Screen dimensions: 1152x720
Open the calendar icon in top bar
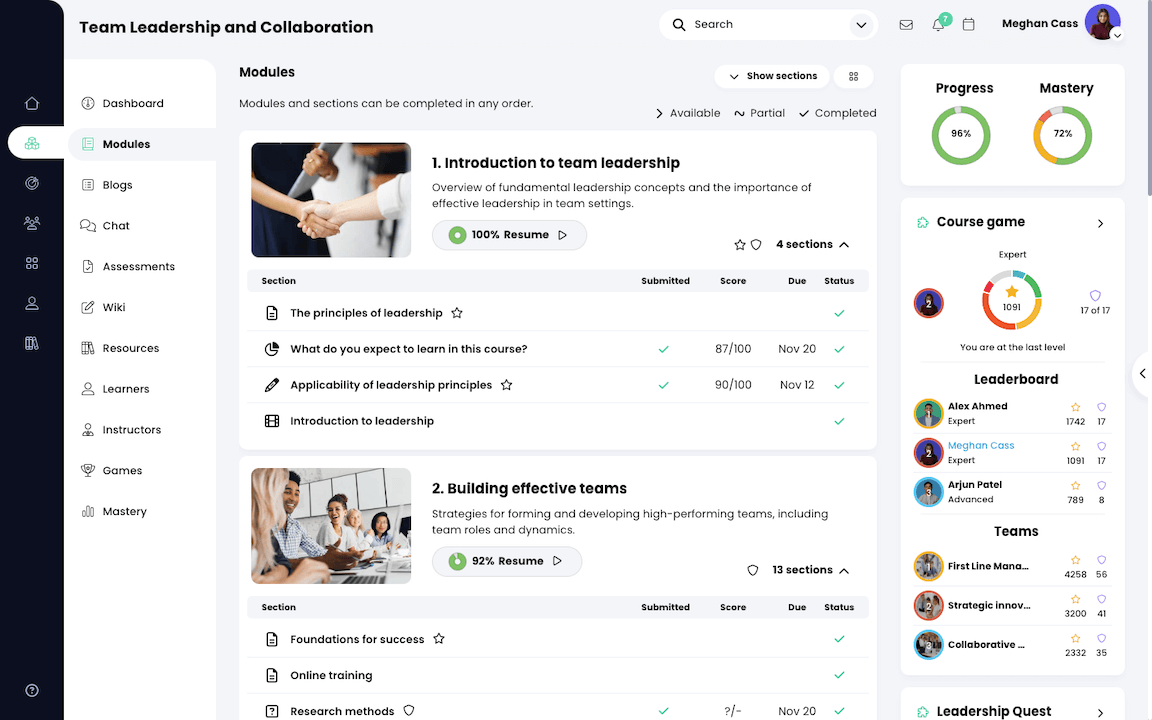[x=968, y=25]
